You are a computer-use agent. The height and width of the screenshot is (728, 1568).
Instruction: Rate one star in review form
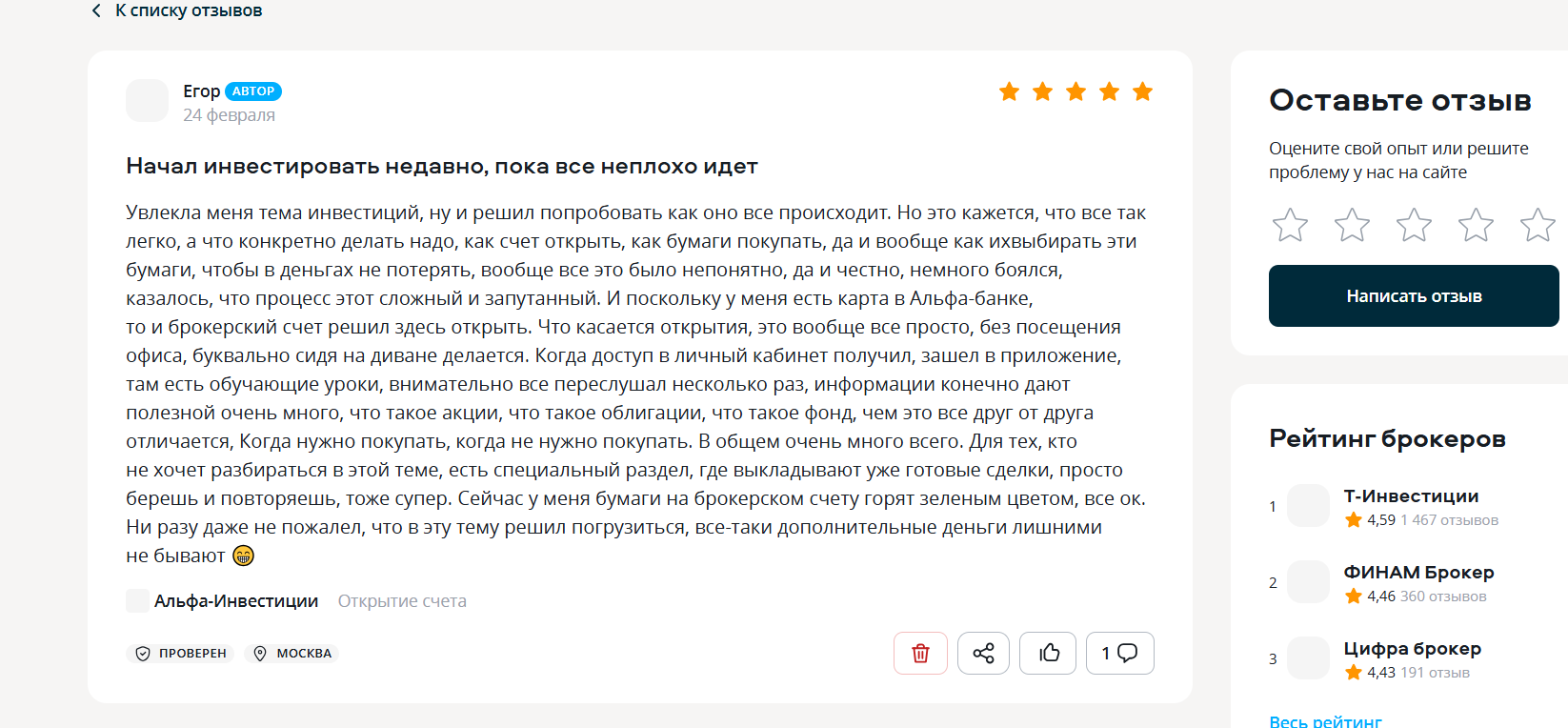(1290, 226)
